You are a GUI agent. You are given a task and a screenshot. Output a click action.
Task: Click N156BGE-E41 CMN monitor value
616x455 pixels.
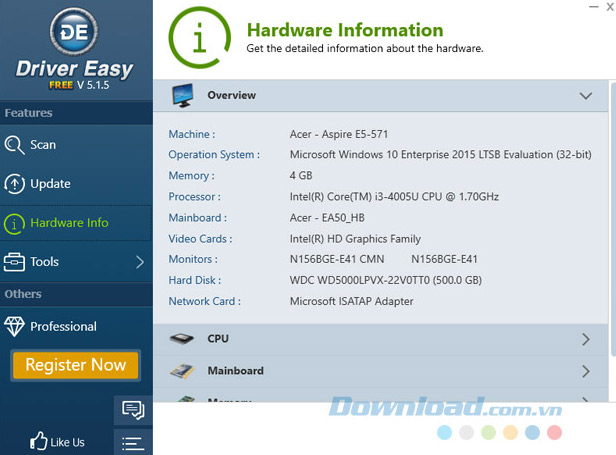point(337,259)
